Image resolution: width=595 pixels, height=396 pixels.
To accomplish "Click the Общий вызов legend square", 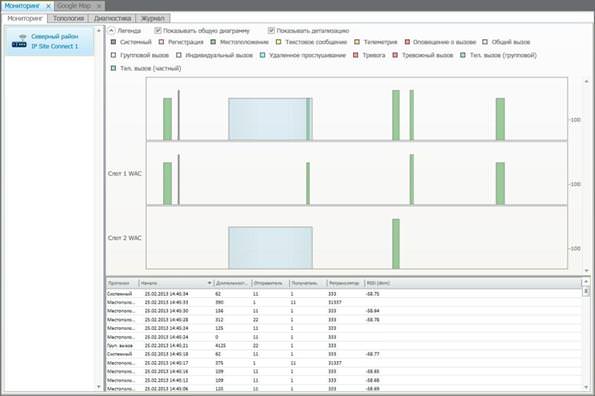I will tap(485, 42).
